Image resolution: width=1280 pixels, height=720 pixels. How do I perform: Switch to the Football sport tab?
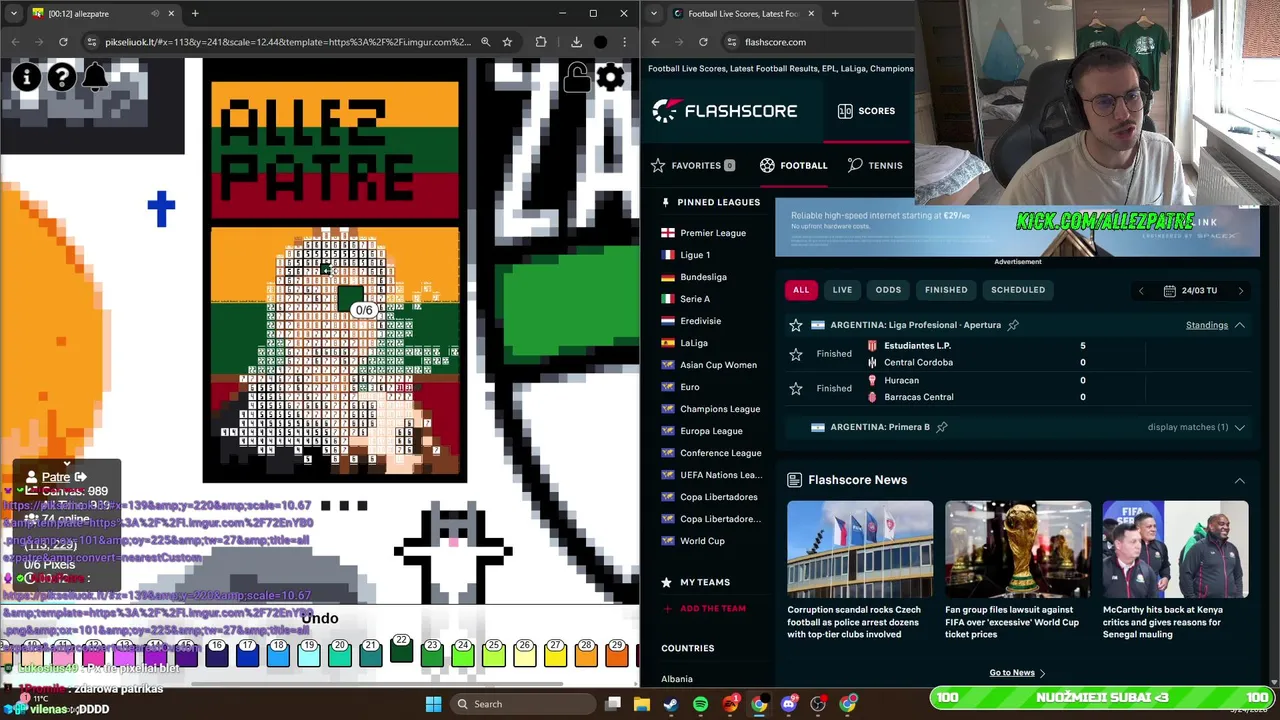[x=793, y=165]
